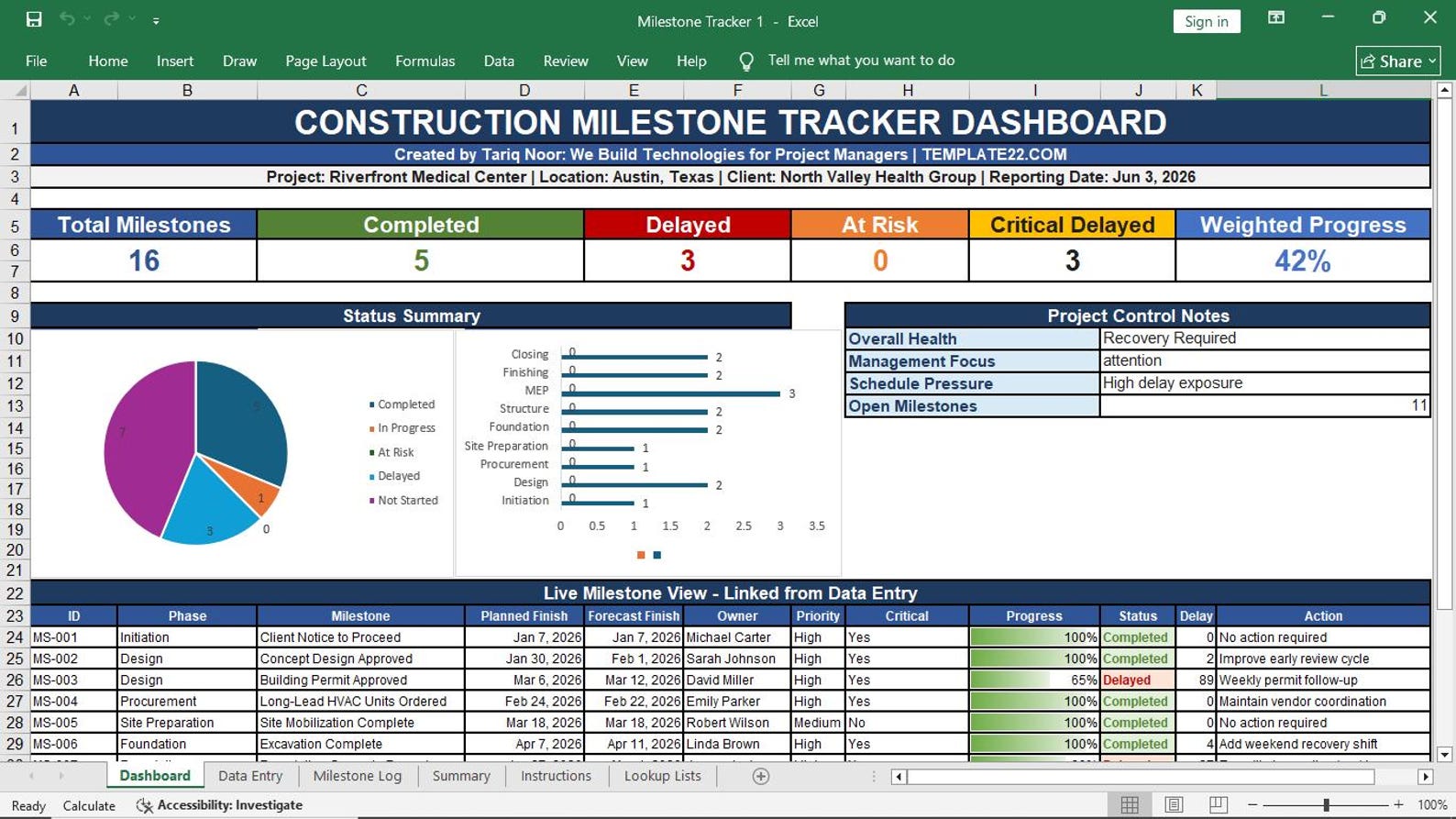This screenshot has height=819, width=1456.
Task: Click vertical scrollbar down arrow
Action: click(x=1444, y=755)
